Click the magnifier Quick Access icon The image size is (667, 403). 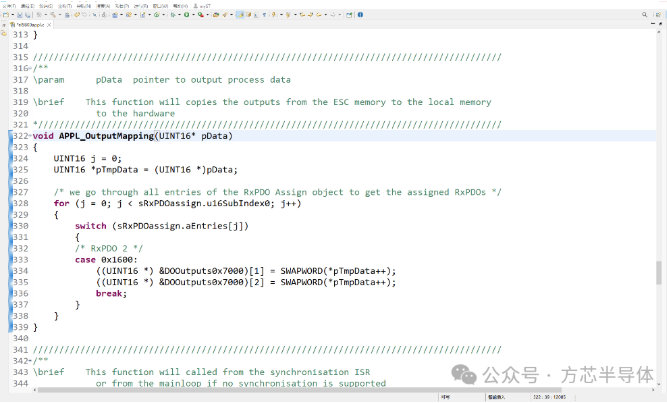(644, 14)
